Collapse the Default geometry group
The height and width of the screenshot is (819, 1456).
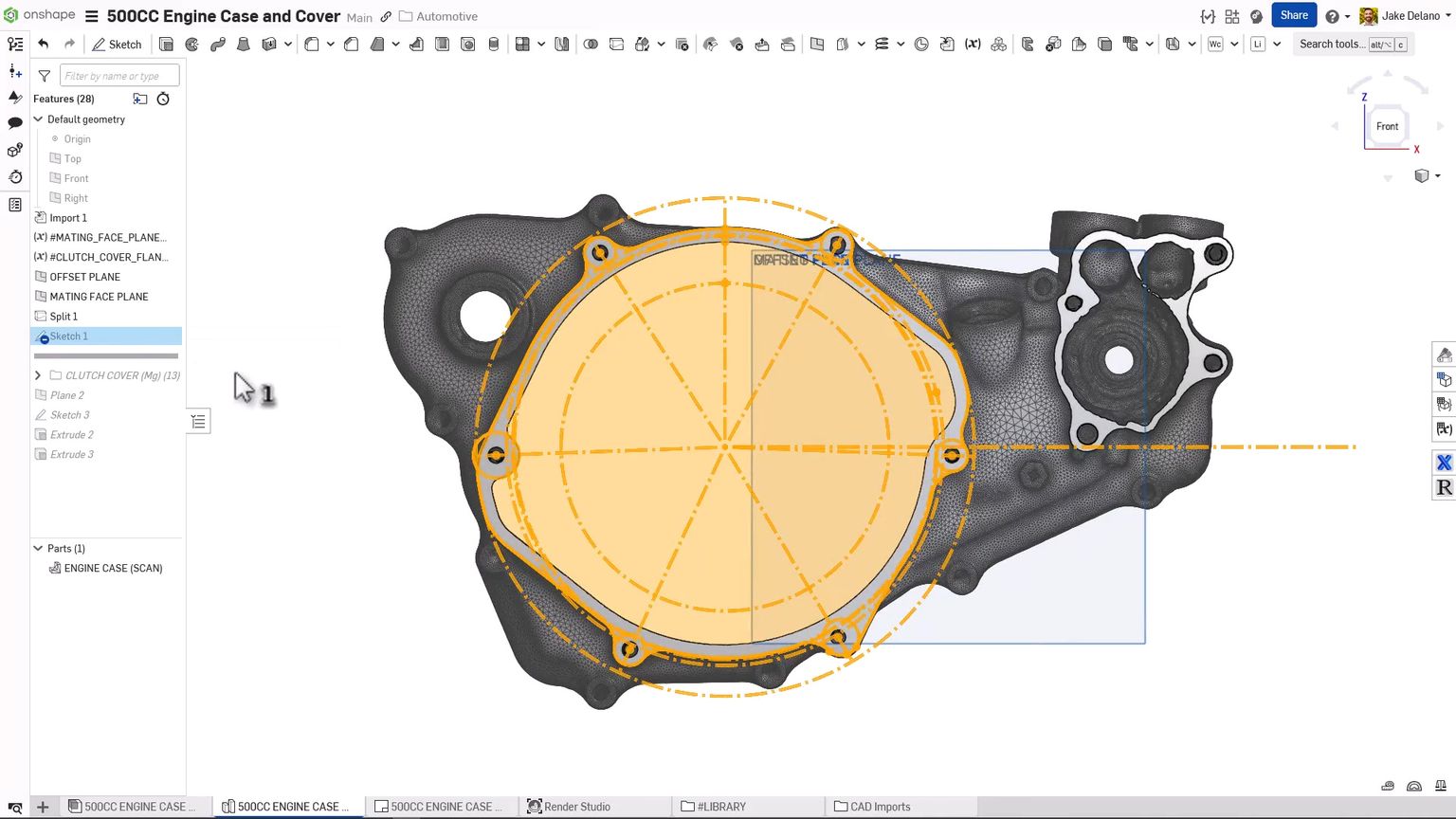pos(39,119)
